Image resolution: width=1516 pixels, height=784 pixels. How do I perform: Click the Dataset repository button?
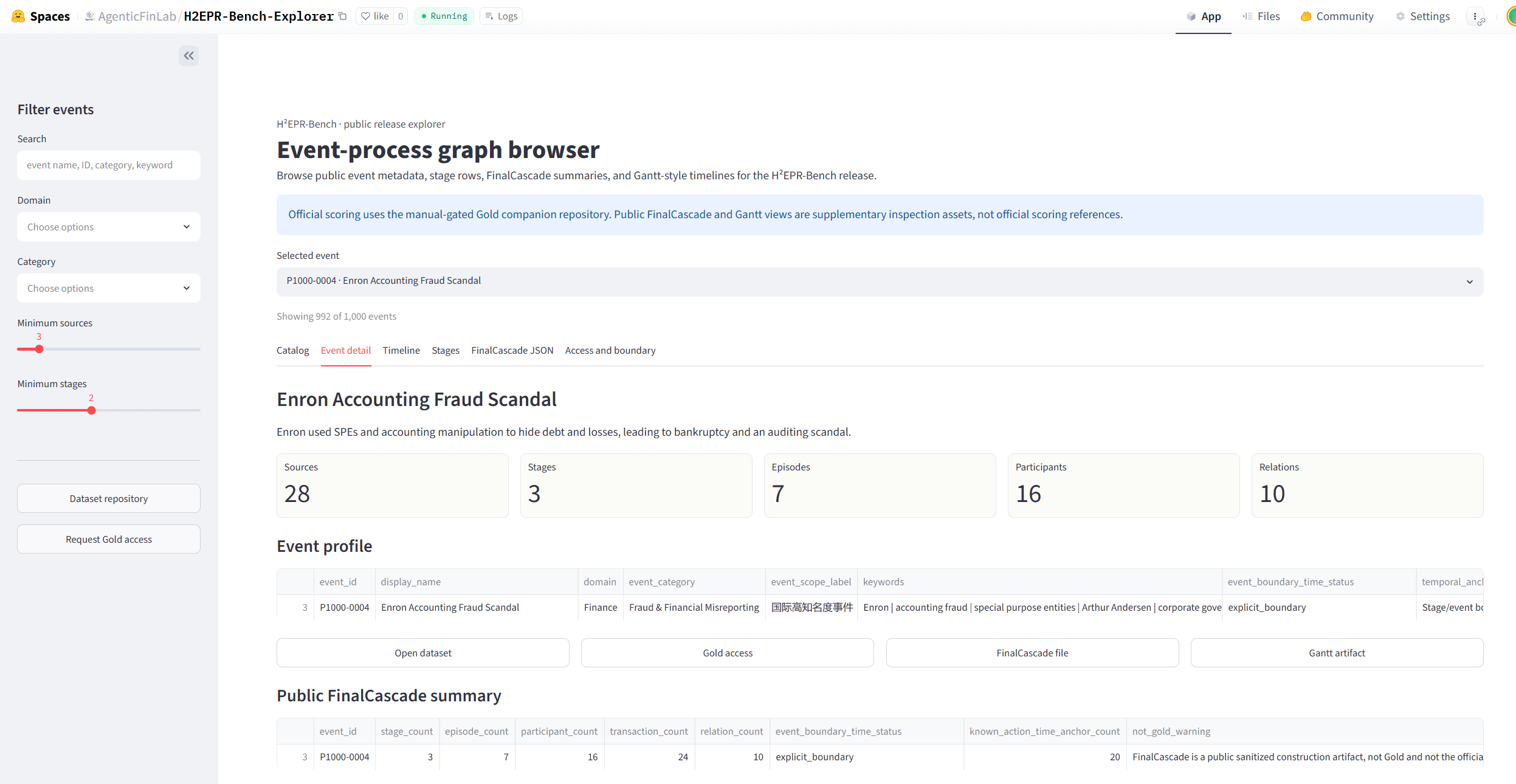(x=109, y=498)
